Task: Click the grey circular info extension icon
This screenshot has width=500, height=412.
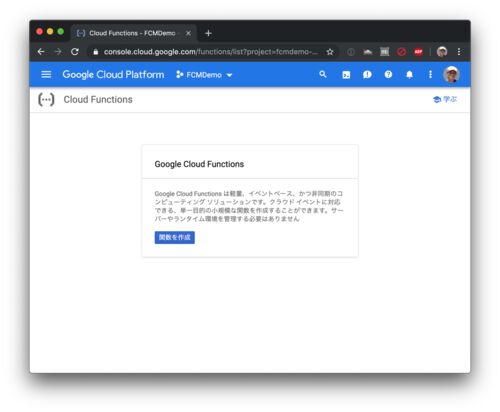Action: pyautogui.click(x=351, y=52)
